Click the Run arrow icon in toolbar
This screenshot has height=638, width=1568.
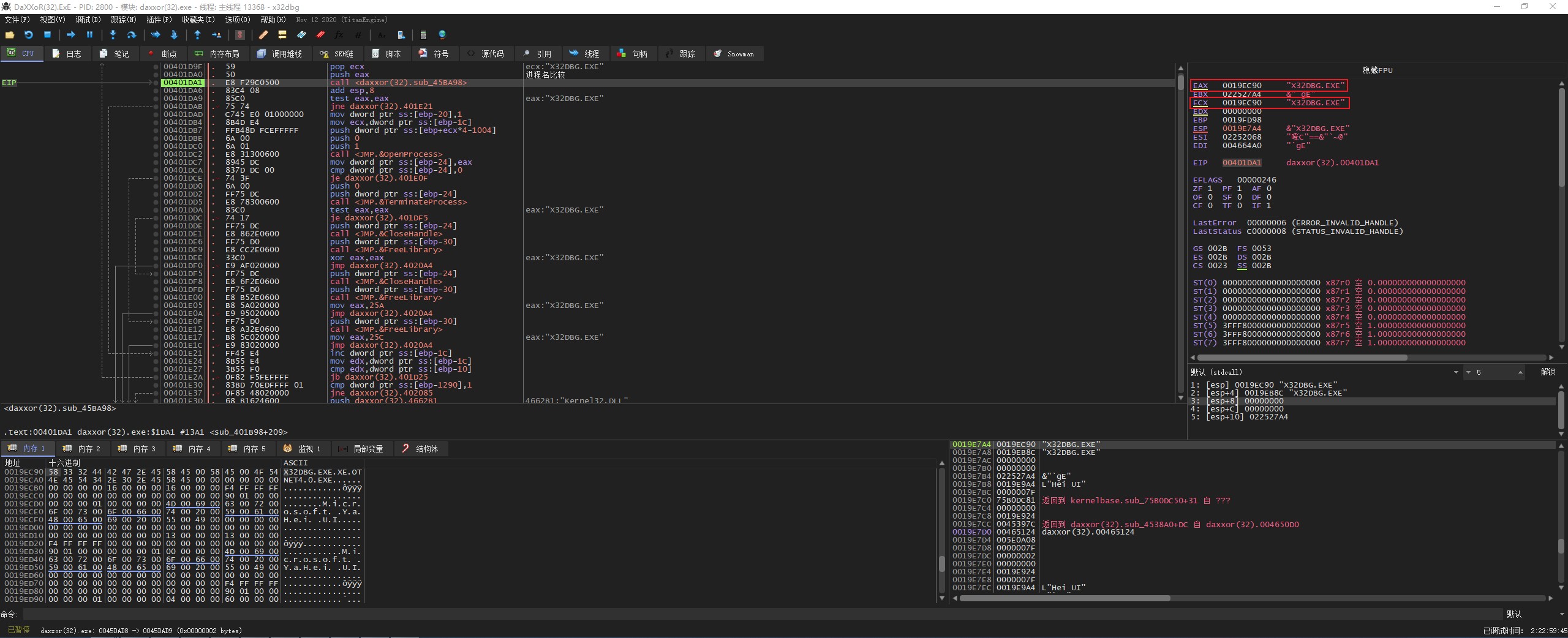point(70,35)
